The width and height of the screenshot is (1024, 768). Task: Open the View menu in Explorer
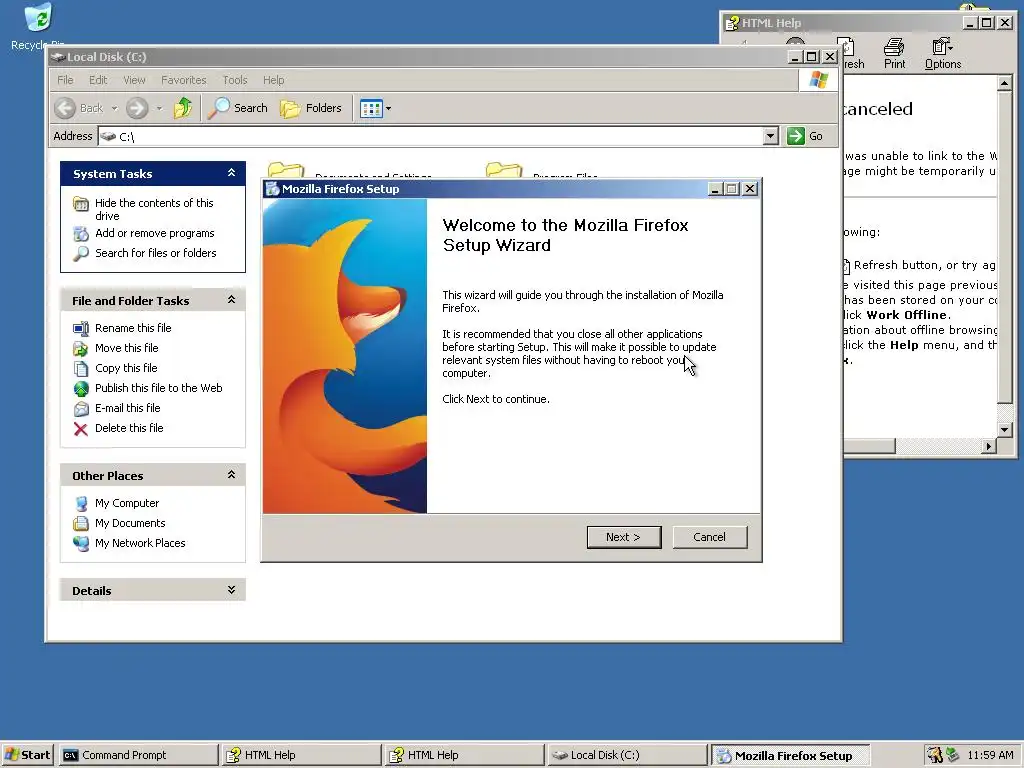click(x=134, y=80)
